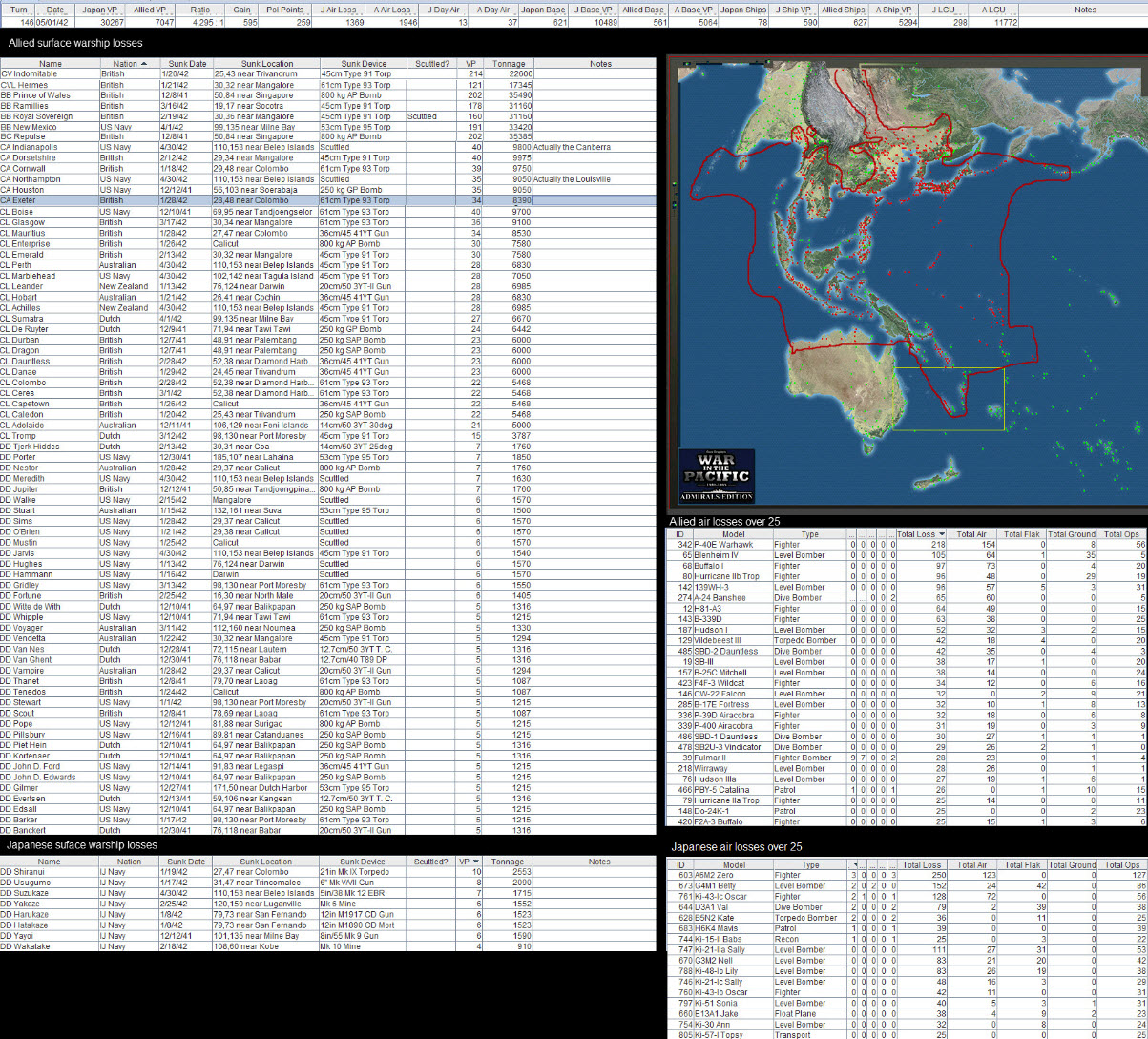The height and width of the screenshot is (1039, 1148).
Task: Click the Nation ascending sort arrow, Allied warship table
Action: tap(145, 63)
